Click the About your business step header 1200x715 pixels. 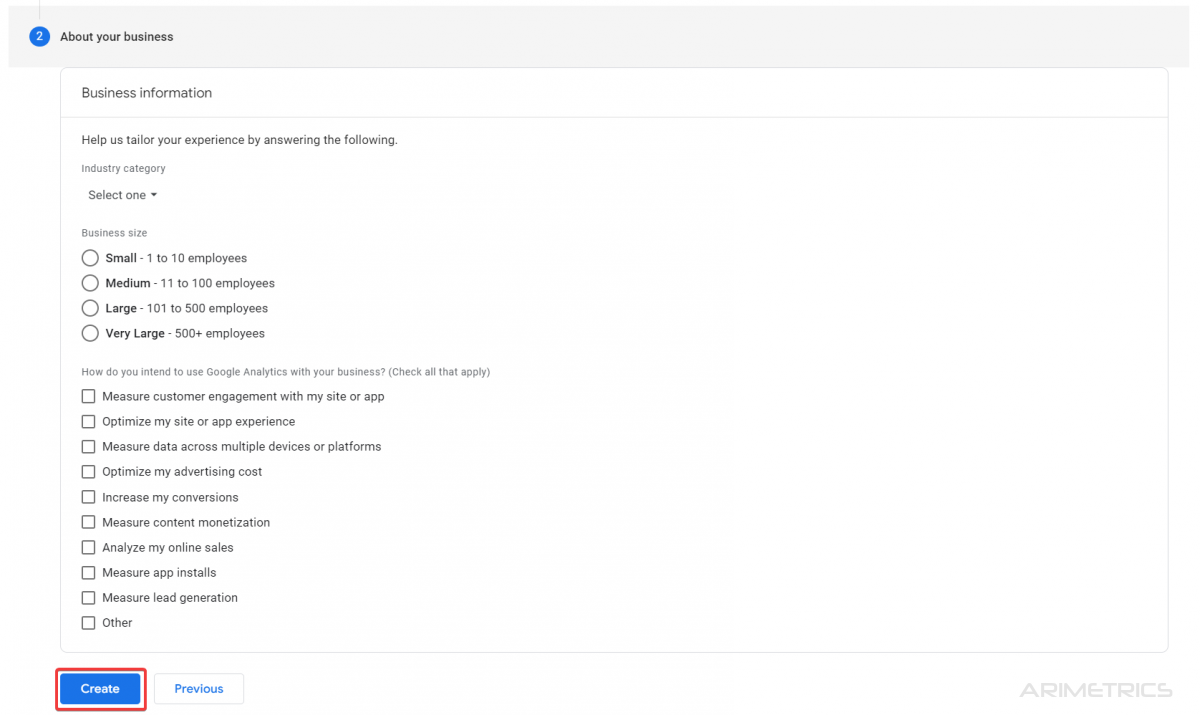(116, 37)
